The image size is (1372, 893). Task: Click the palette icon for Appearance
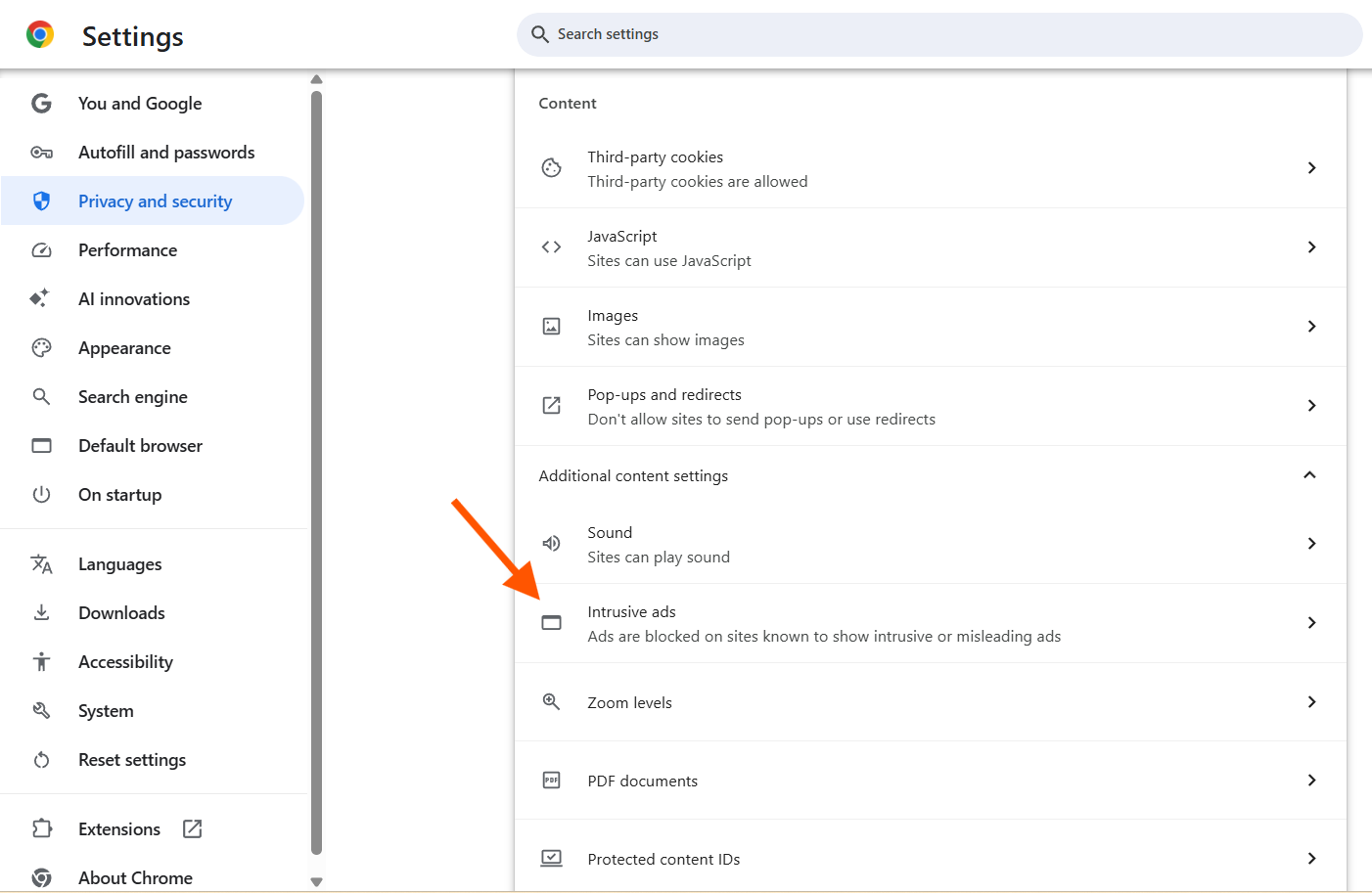[x=41, y=348]
